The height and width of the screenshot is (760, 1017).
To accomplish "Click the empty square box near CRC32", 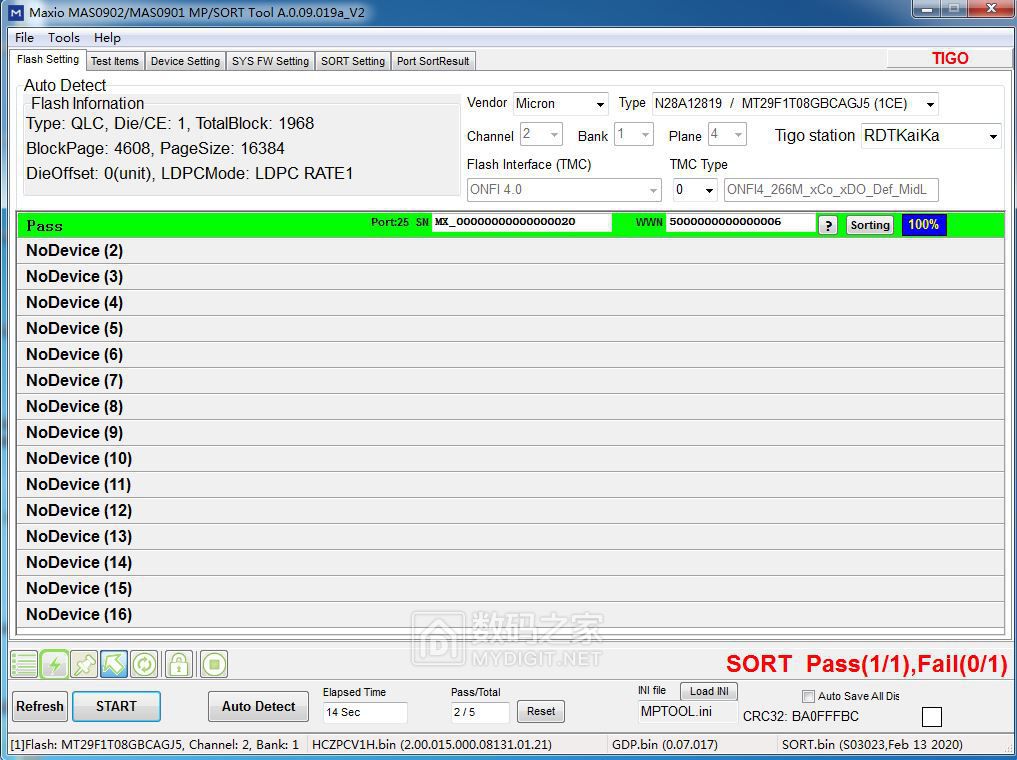I will click(932, 716).
